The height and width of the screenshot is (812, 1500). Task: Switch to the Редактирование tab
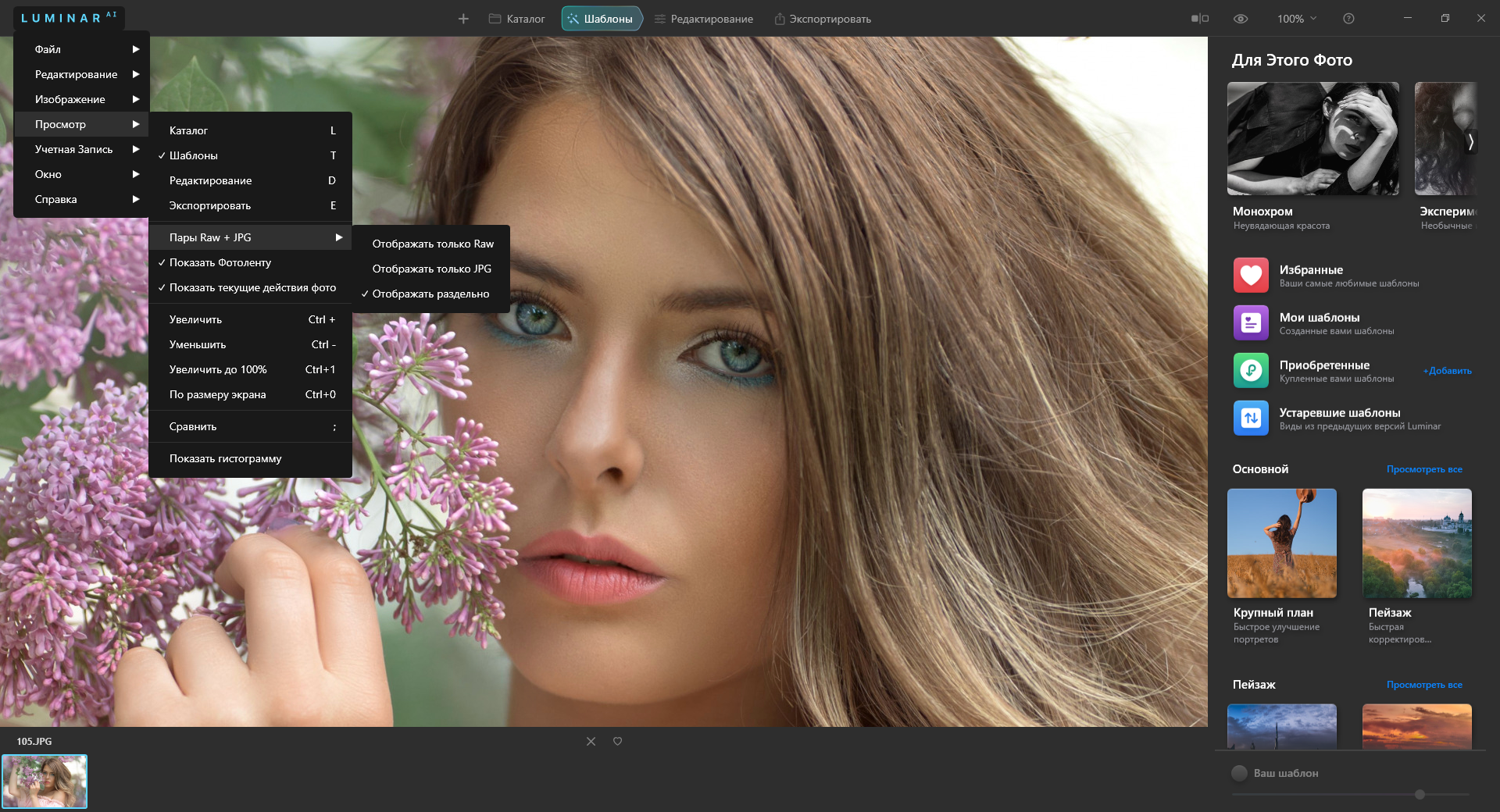(x=703, y=19)
